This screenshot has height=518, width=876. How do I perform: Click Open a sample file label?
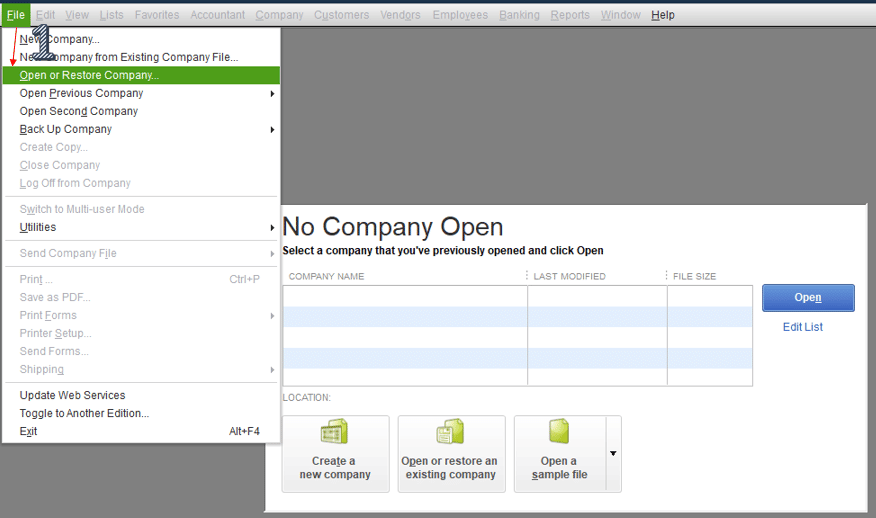[559, 468]
